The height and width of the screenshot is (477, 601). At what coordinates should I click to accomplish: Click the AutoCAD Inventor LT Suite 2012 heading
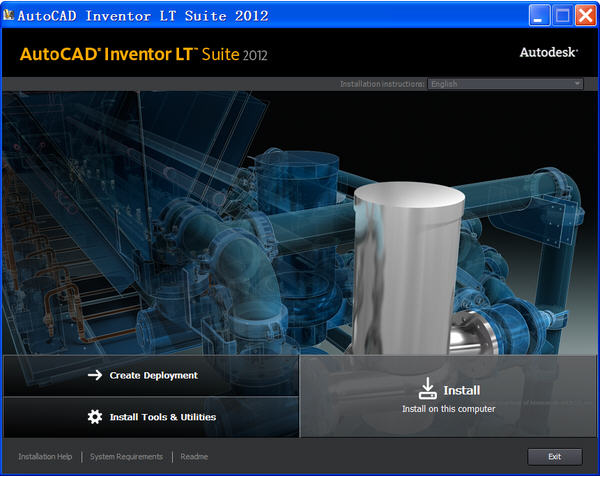point(144,54)
